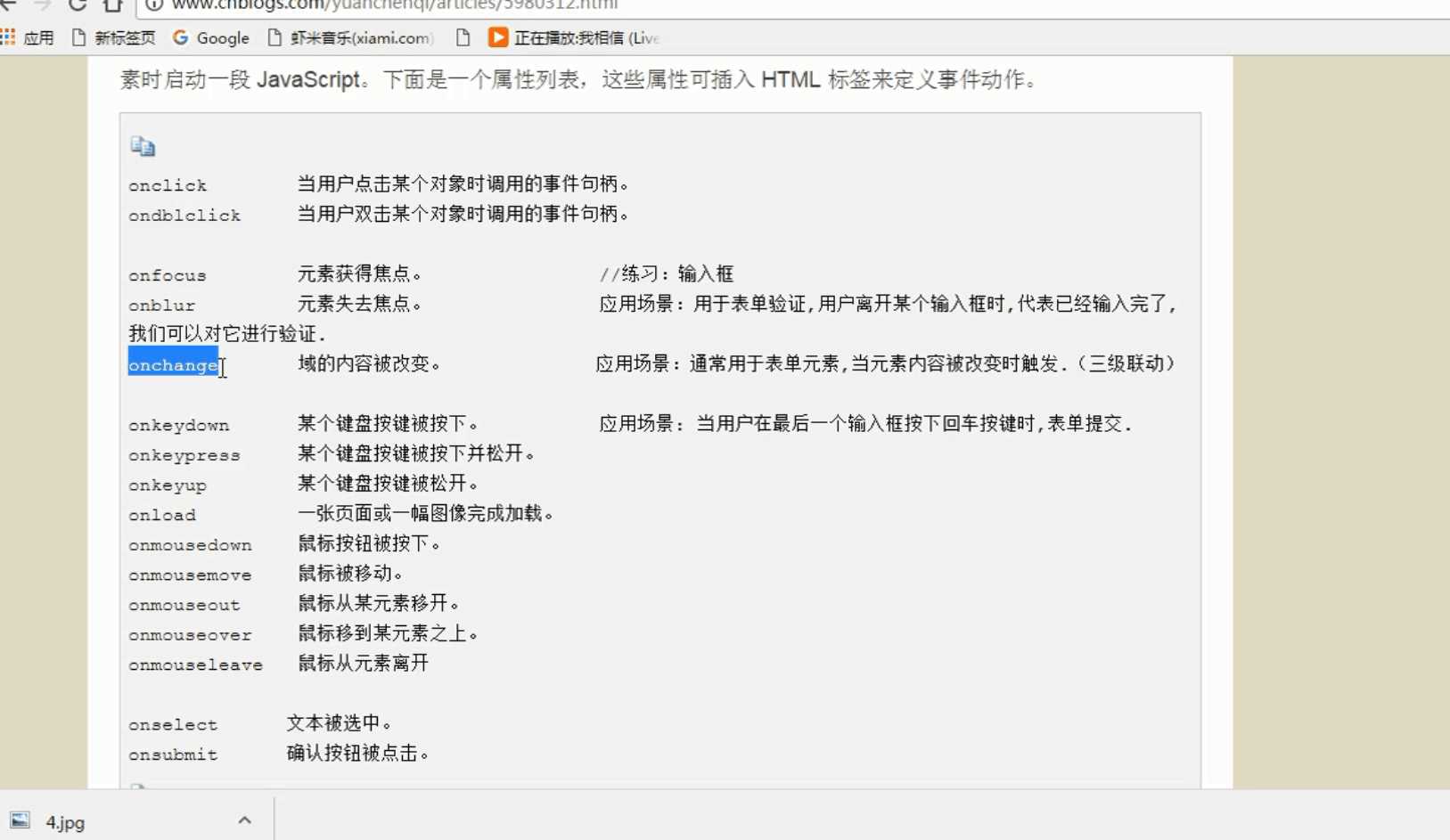
Task: Click the text "onmouseleave"
Action: [196, 665]
